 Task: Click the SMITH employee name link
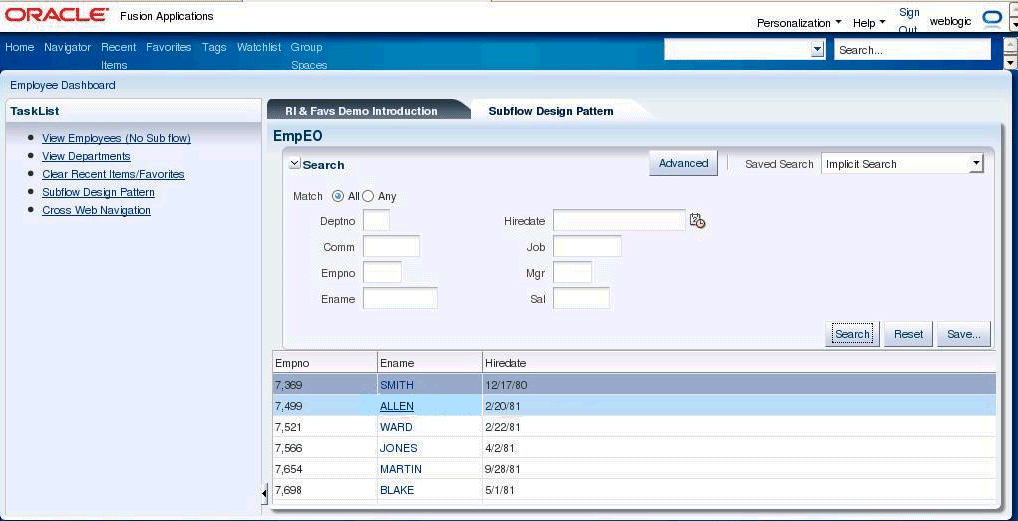pos(397,385)
